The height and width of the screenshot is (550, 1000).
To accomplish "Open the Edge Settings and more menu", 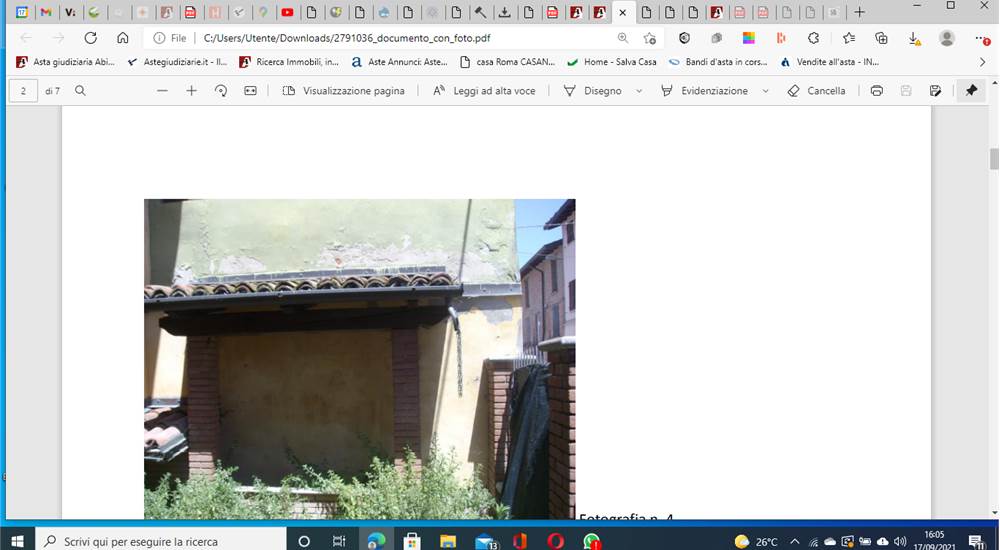I will tap(982, 38).
